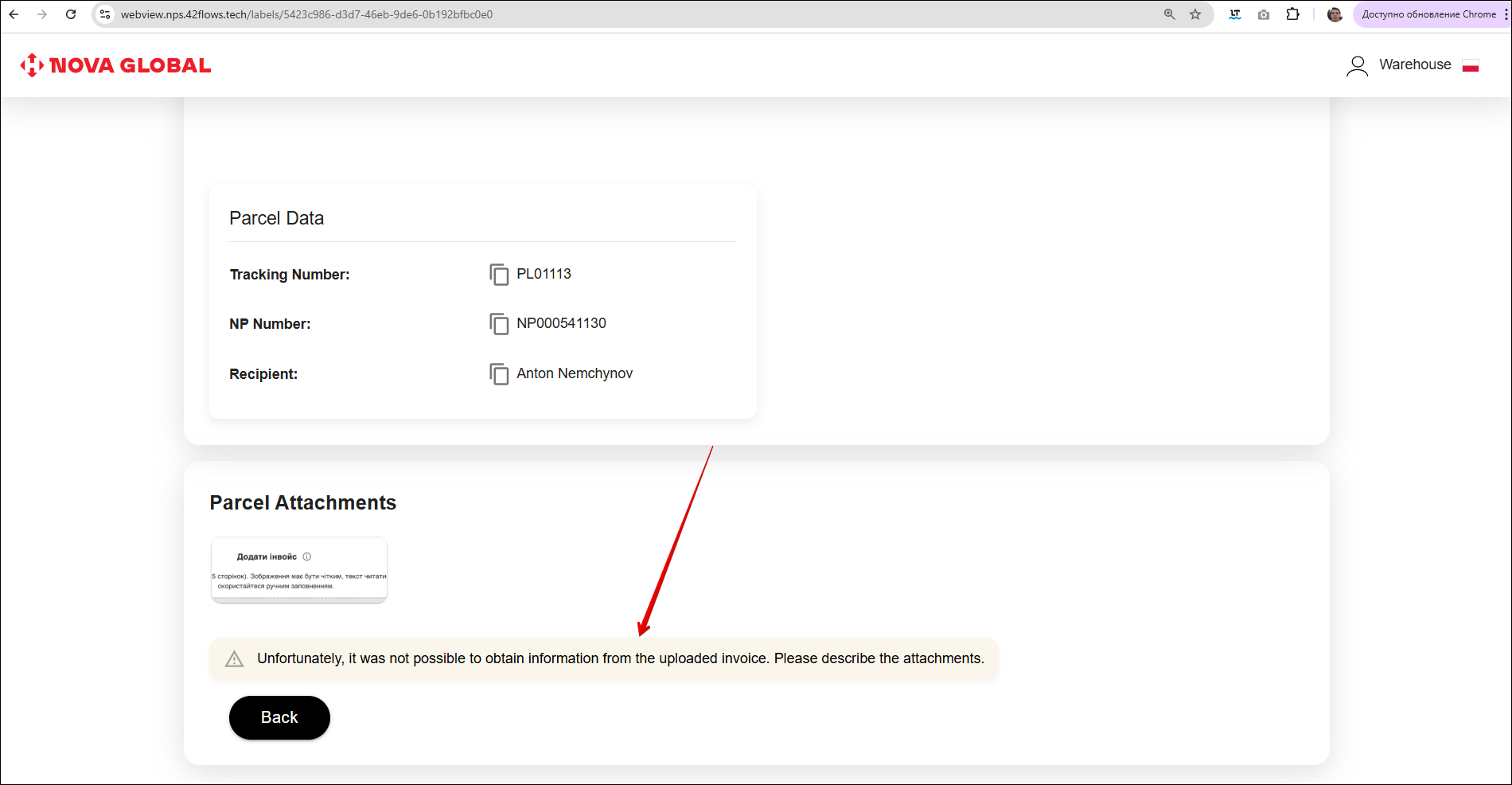Viewport: 1512px width, 785px height.
Task: Click the Chrome update available button
Action: pos(1428,14)
